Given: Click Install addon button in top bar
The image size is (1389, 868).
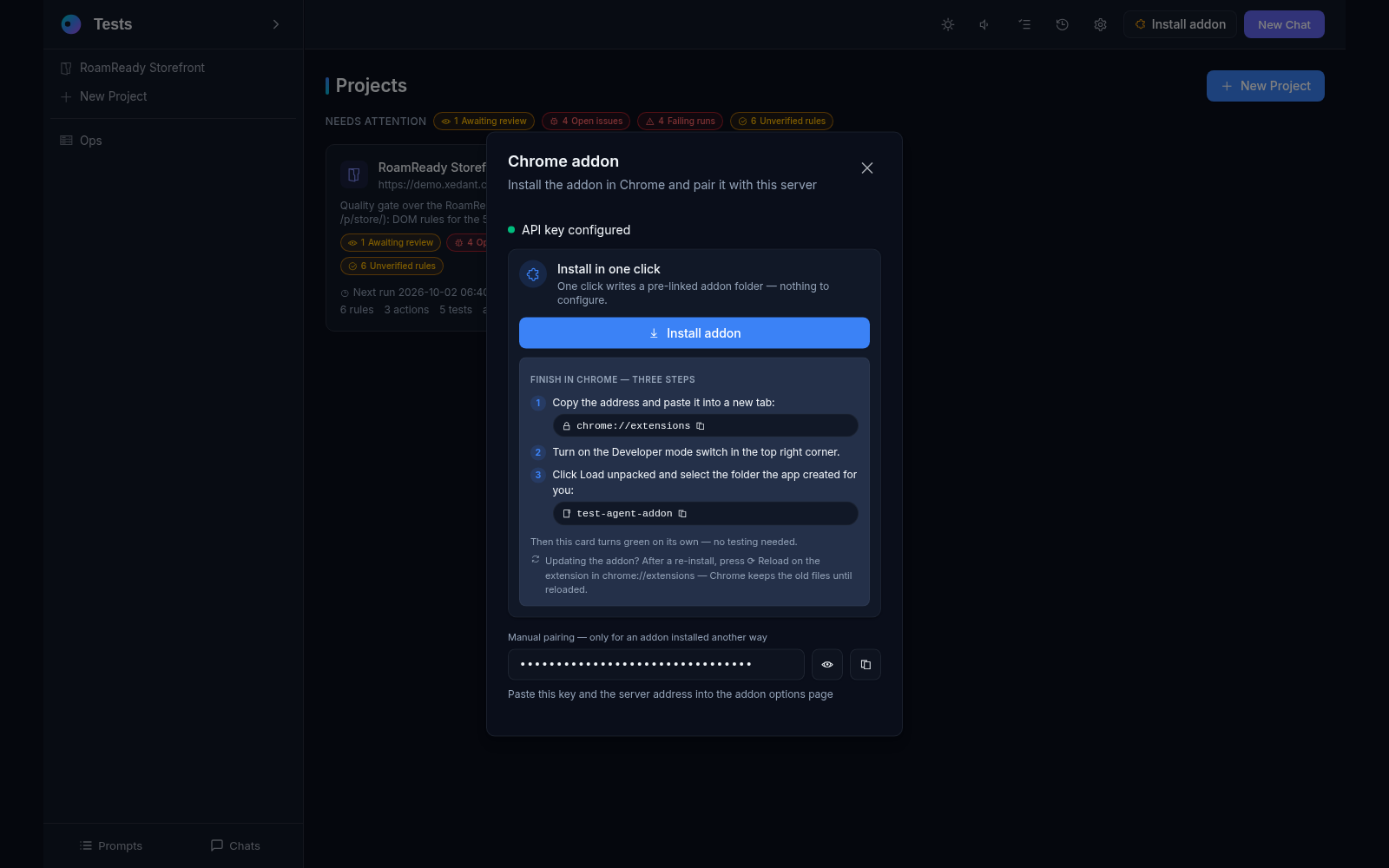Looking at the screenshot, I should (1181, 24).
